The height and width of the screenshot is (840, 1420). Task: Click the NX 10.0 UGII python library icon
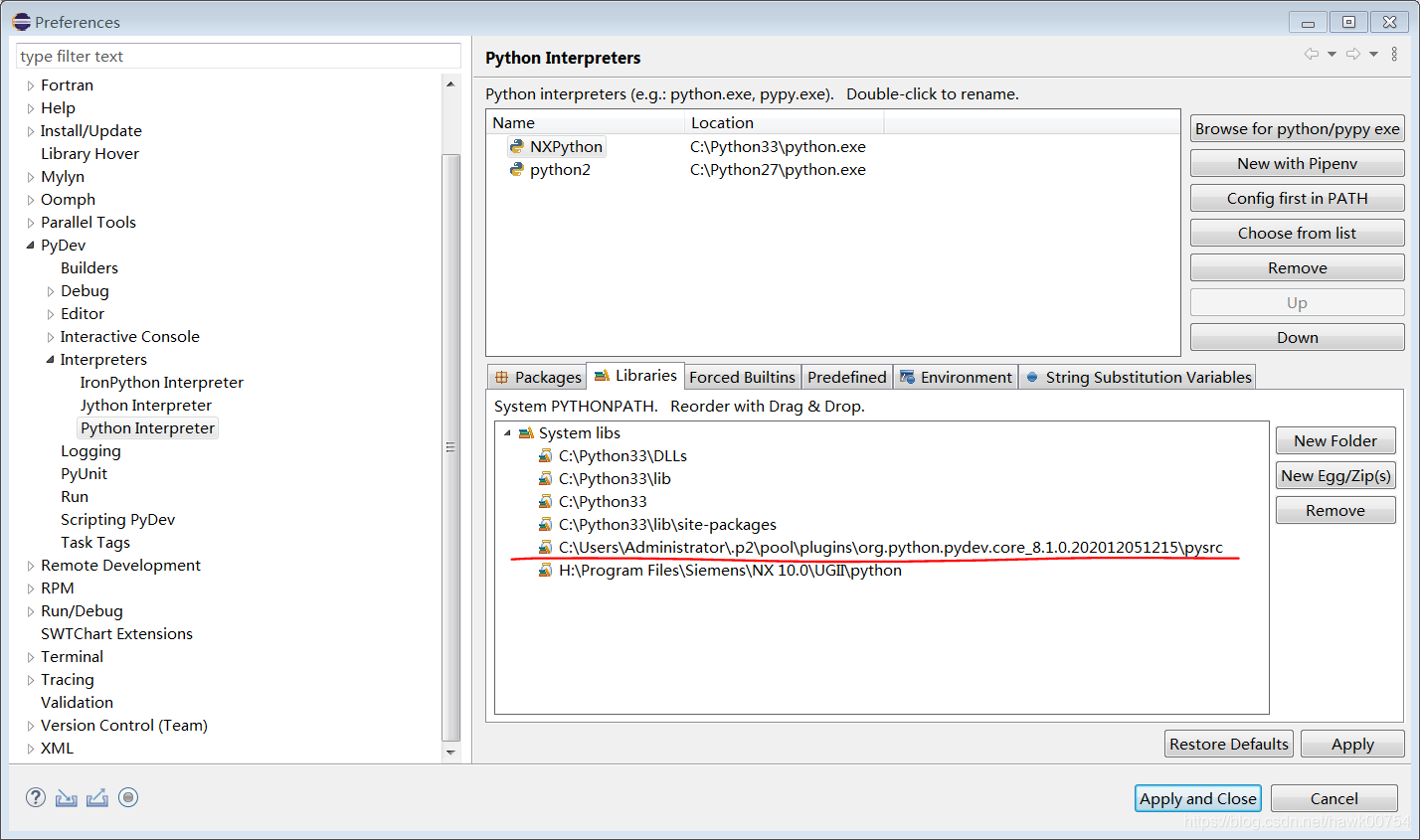click(545, 571)
